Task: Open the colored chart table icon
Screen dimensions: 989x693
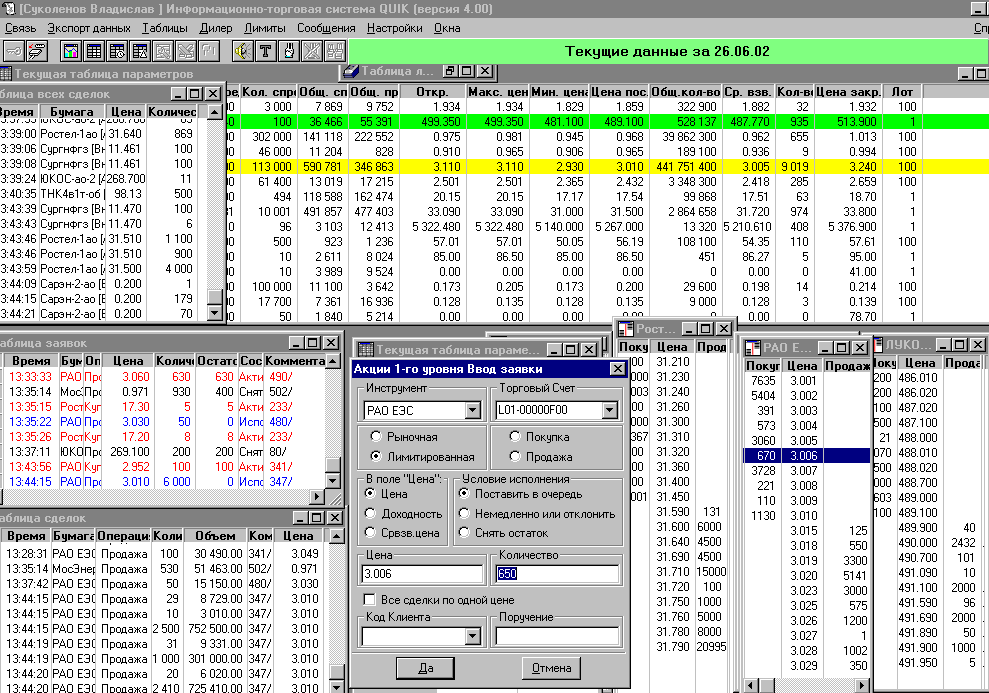Action: point(71,50)
